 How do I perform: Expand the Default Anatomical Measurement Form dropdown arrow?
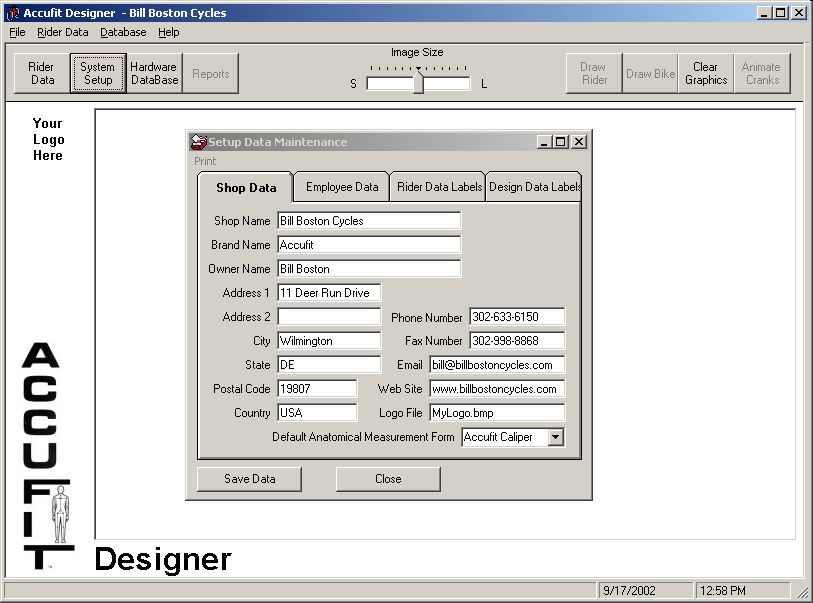tap(555, 437)
